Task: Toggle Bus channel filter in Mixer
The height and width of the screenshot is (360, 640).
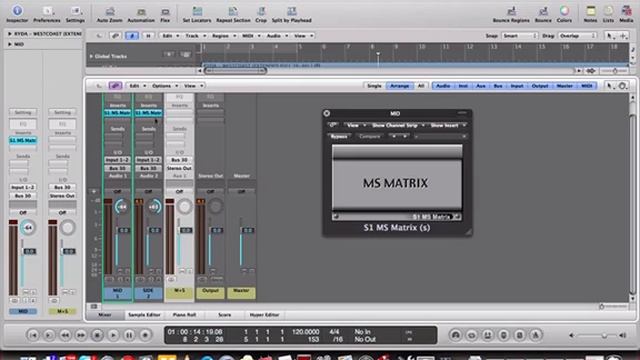Action: [x=498, y=86]
